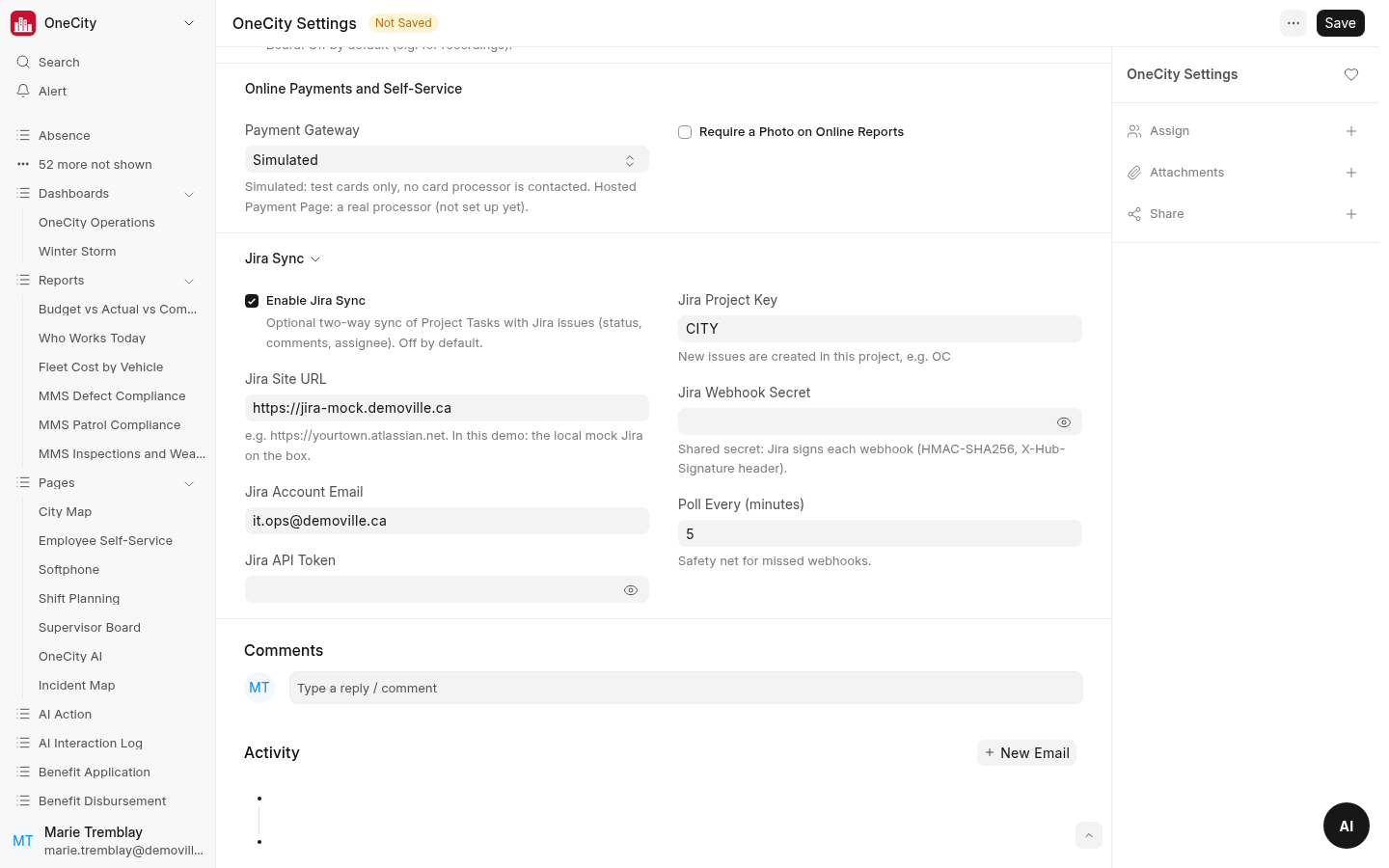1389x868 pixels.
Task: Add a file with the Attachments plus icon
Action: (x=1351, y=173)
